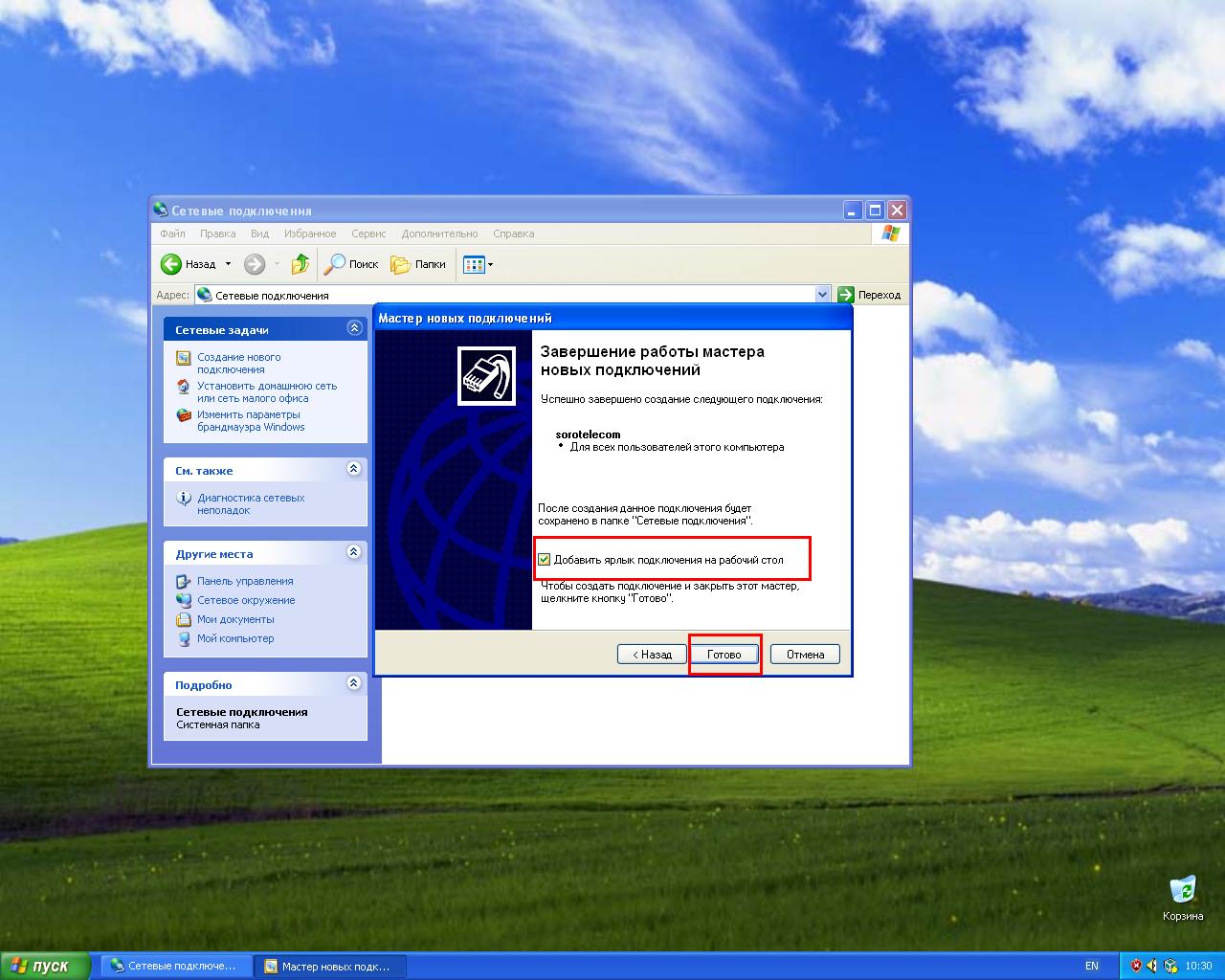Click the My Computer icon in sidebar

[x=184, y=638]
